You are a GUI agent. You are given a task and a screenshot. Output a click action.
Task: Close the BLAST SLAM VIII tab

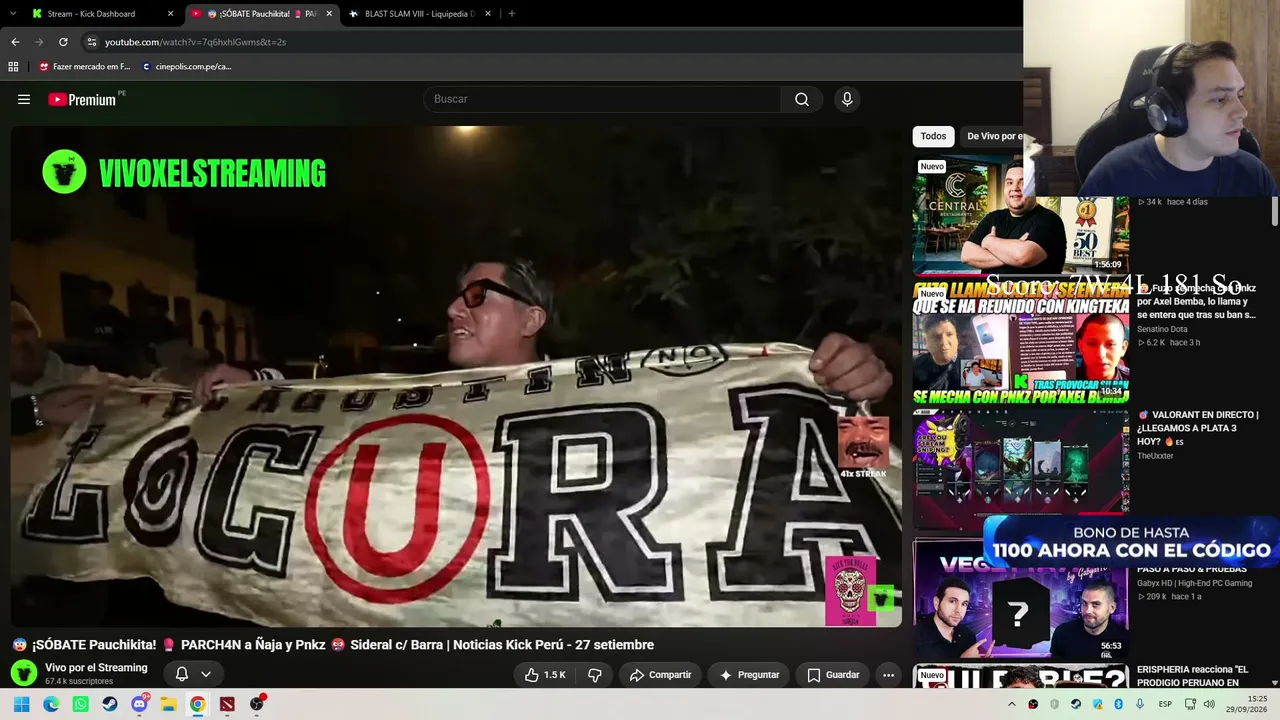(488, 14)
